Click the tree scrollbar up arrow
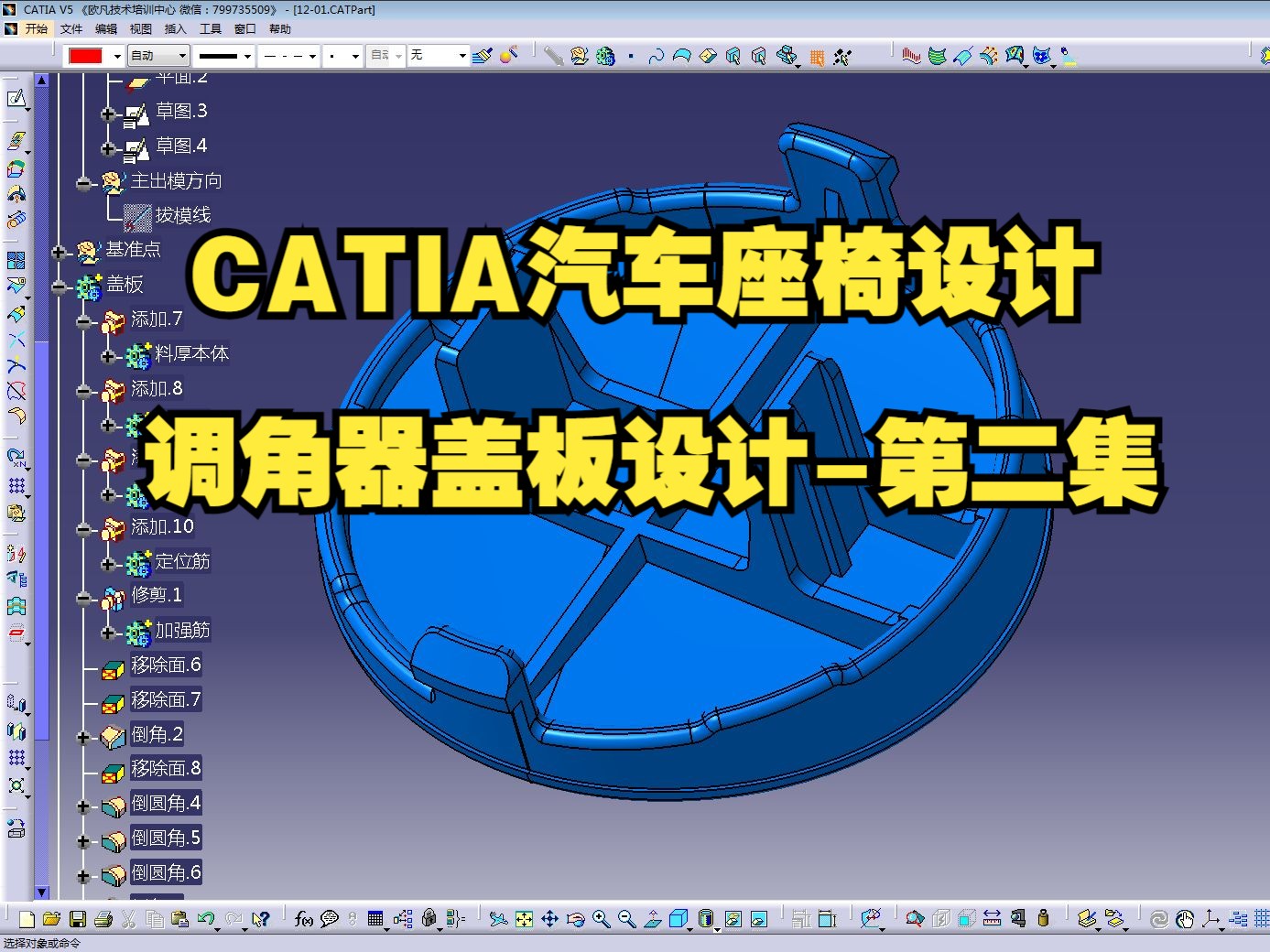1270x952 pixels. [41, 81]
